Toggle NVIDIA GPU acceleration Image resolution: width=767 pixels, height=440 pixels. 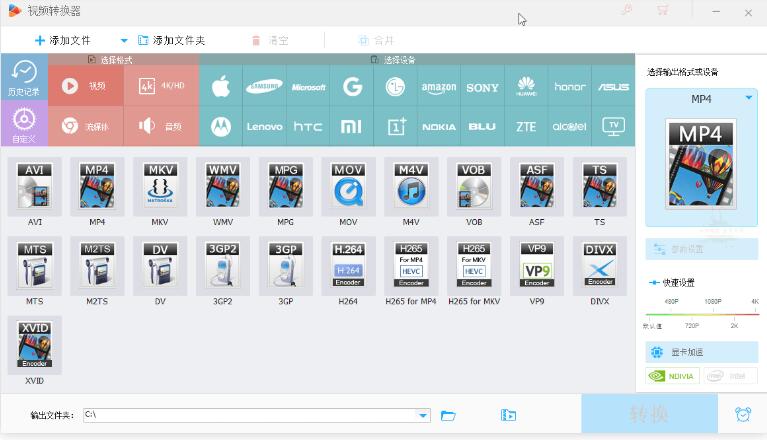pyautogui.click(x=672, y=377)
